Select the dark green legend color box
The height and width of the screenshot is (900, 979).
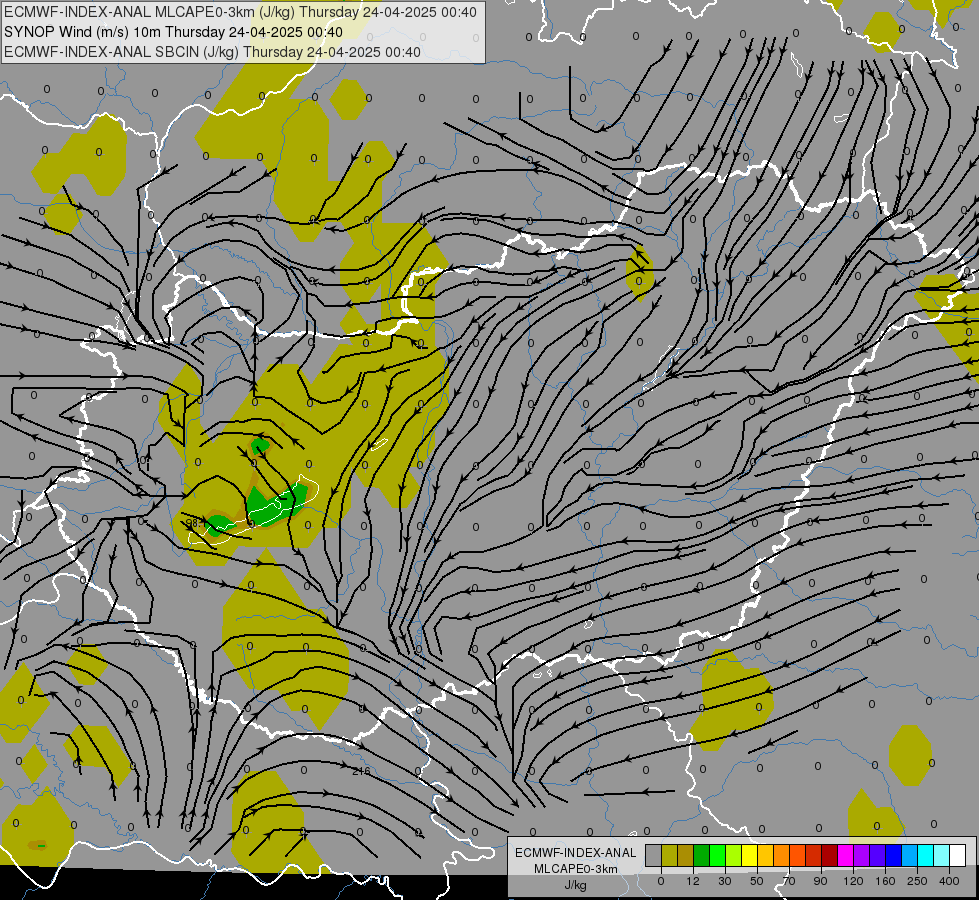click(702, 856)
